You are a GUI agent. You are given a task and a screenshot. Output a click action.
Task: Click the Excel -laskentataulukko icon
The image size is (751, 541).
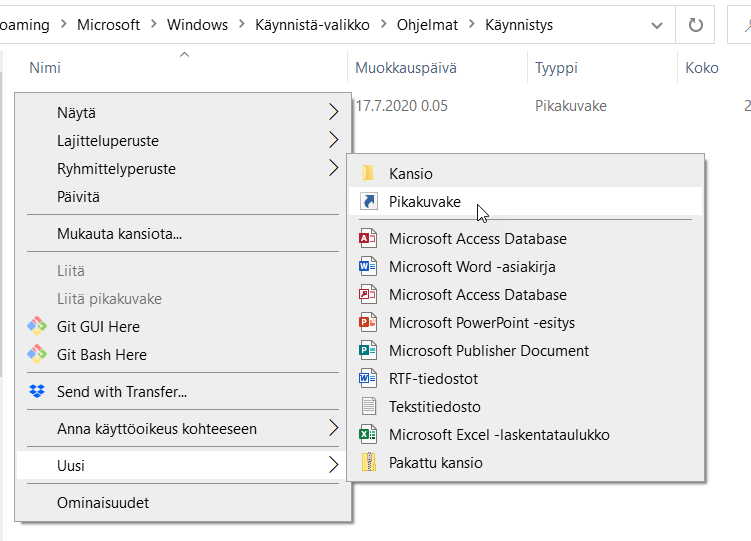point(369,435)
